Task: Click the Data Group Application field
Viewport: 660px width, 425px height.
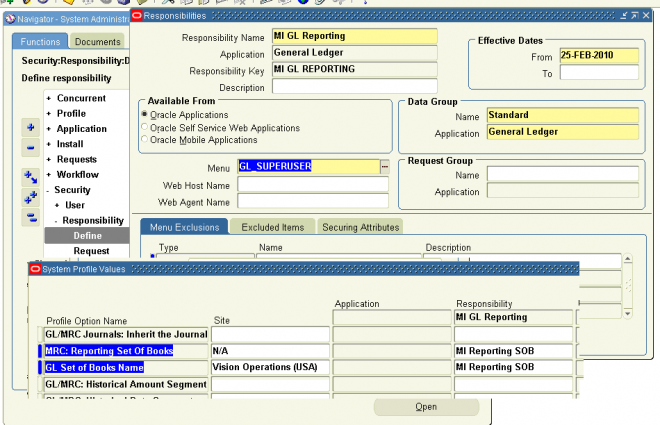Action: pyautogui.click(x=563, y=132)
